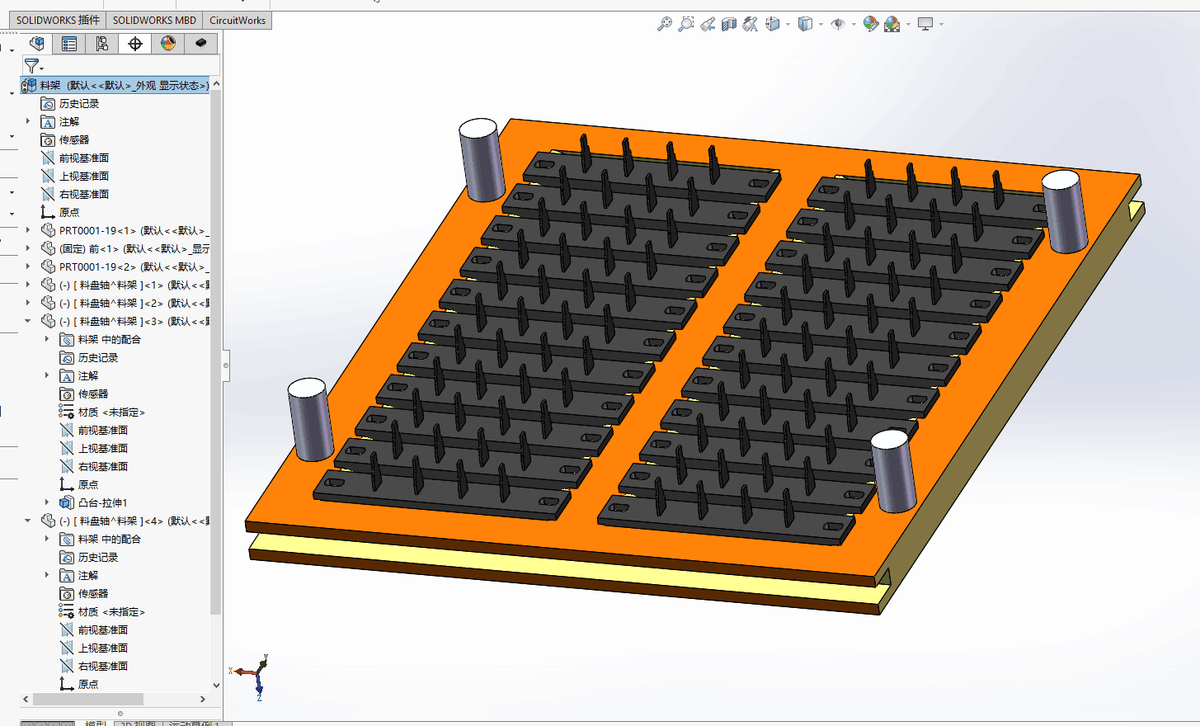Click Previous View icon

point(708,23)
